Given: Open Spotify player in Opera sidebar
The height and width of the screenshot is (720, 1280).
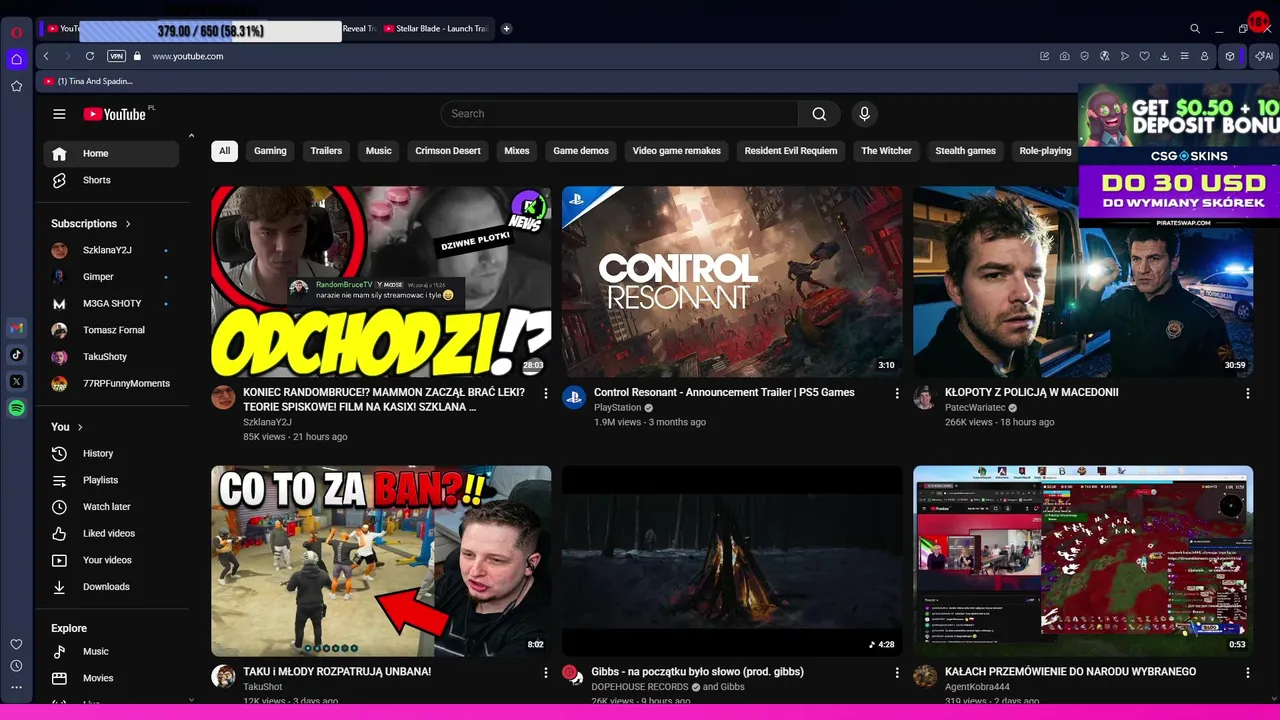Looking at the screenshot, I should [x=16, y=408].
